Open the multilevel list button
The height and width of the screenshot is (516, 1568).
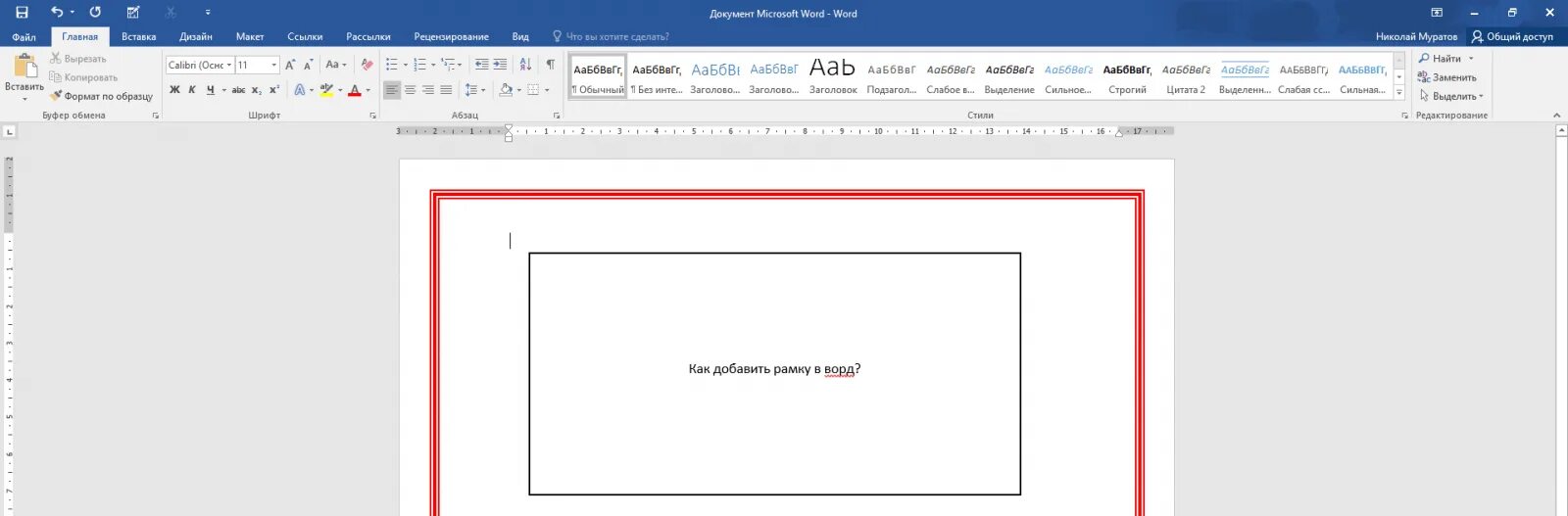(449, 65)
